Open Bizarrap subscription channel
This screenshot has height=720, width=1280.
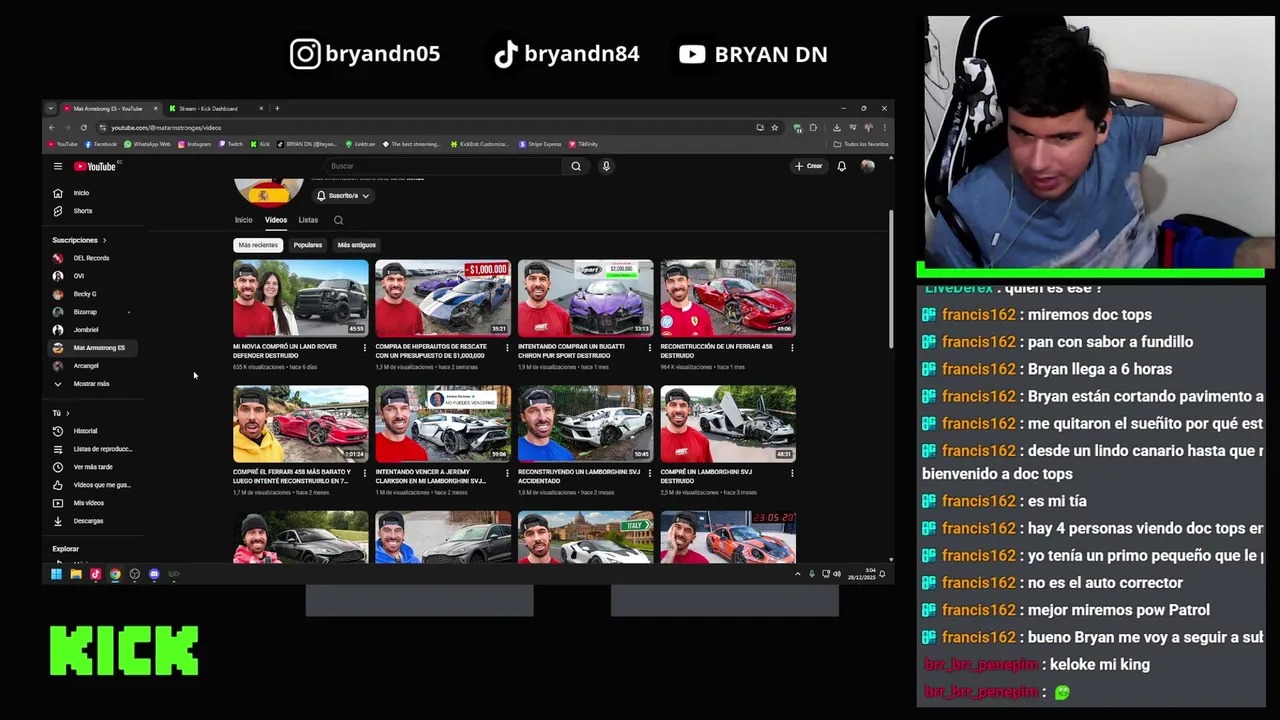(84, 312)
